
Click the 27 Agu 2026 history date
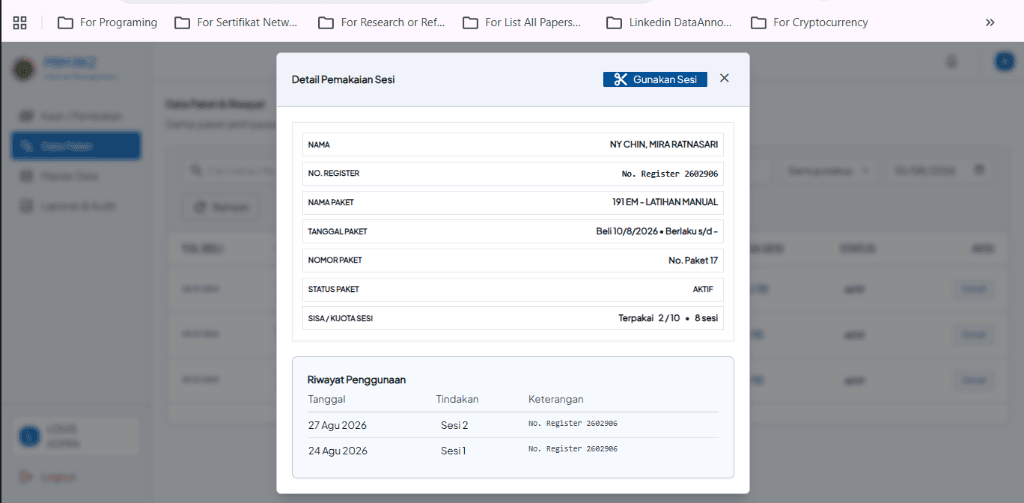click(337, 425)
